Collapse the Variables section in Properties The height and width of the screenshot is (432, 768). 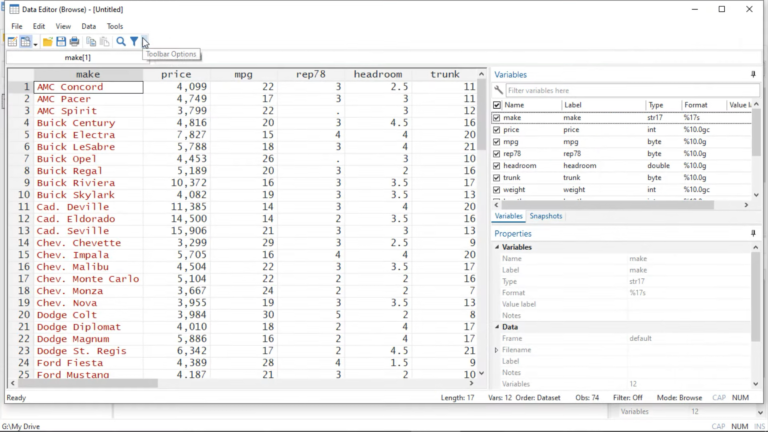pos(497,247)
